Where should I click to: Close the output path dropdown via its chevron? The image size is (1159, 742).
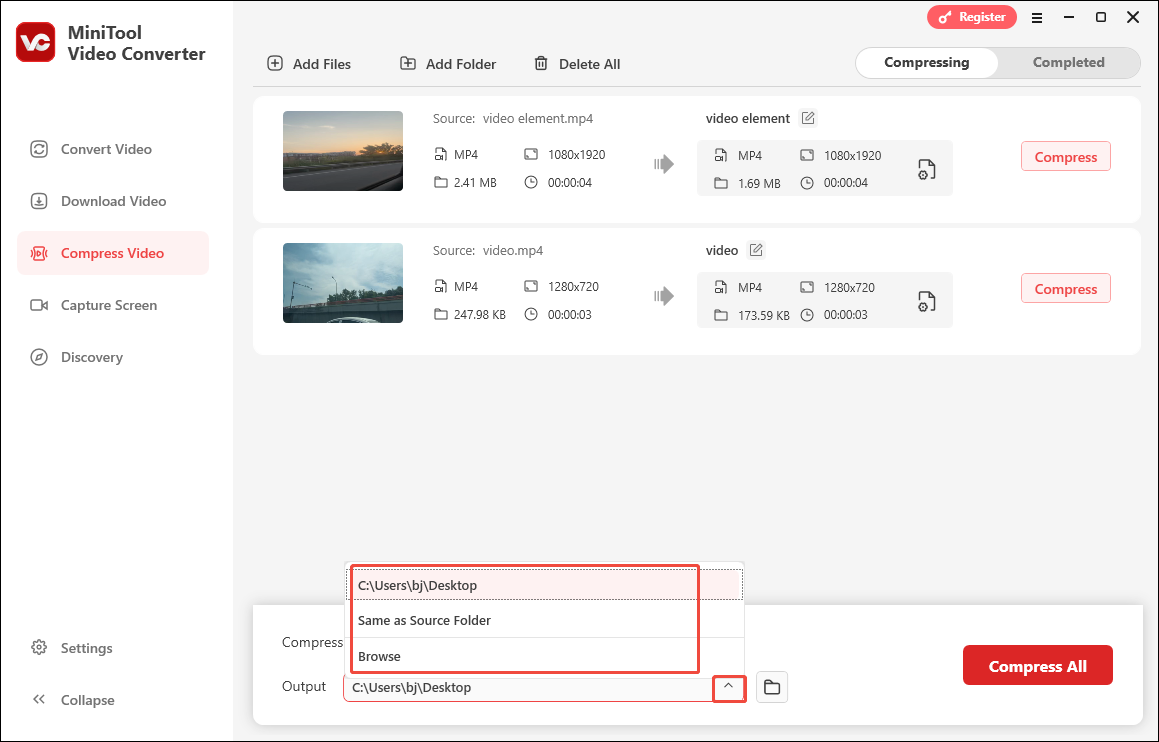pyautogui.click(x=729, y=688)
